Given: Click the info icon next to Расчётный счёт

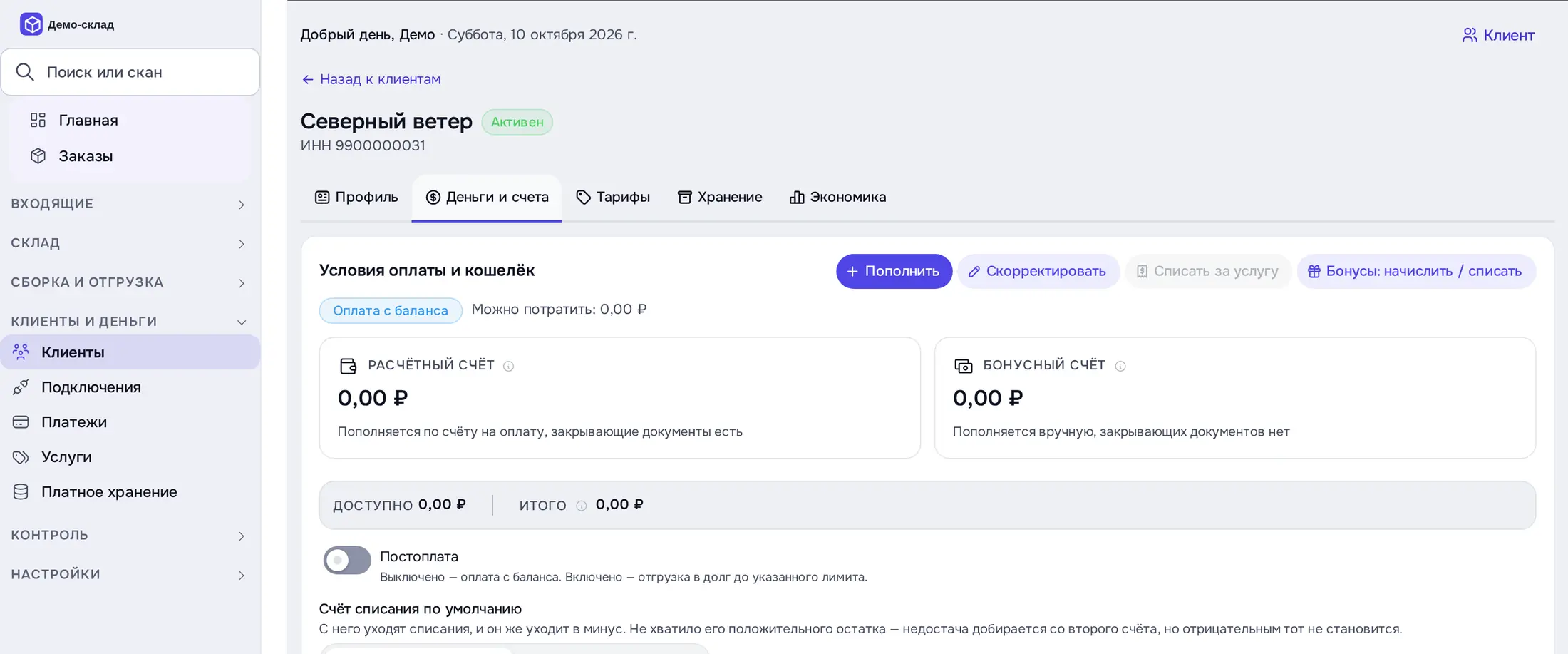Looking at the screenshot, I should [x=508, y=366].
